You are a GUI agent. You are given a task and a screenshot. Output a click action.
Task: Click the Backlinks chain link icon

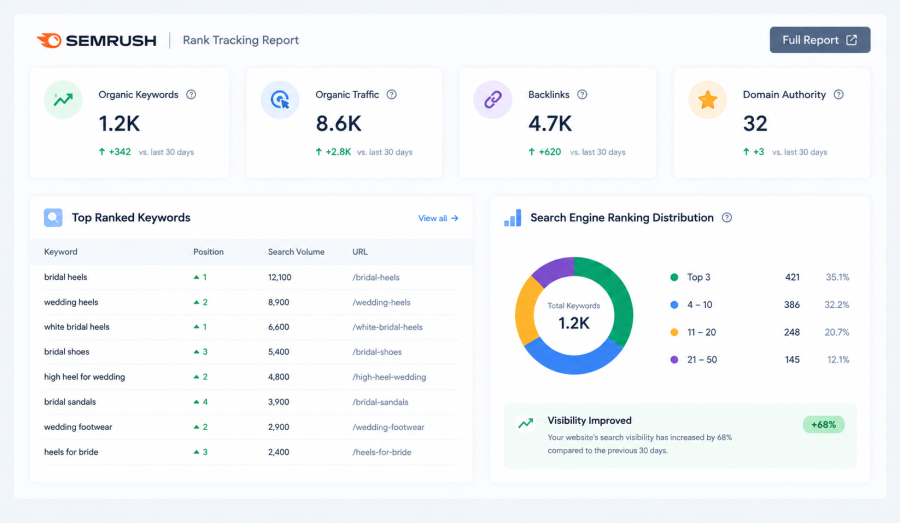click(492, 100)
